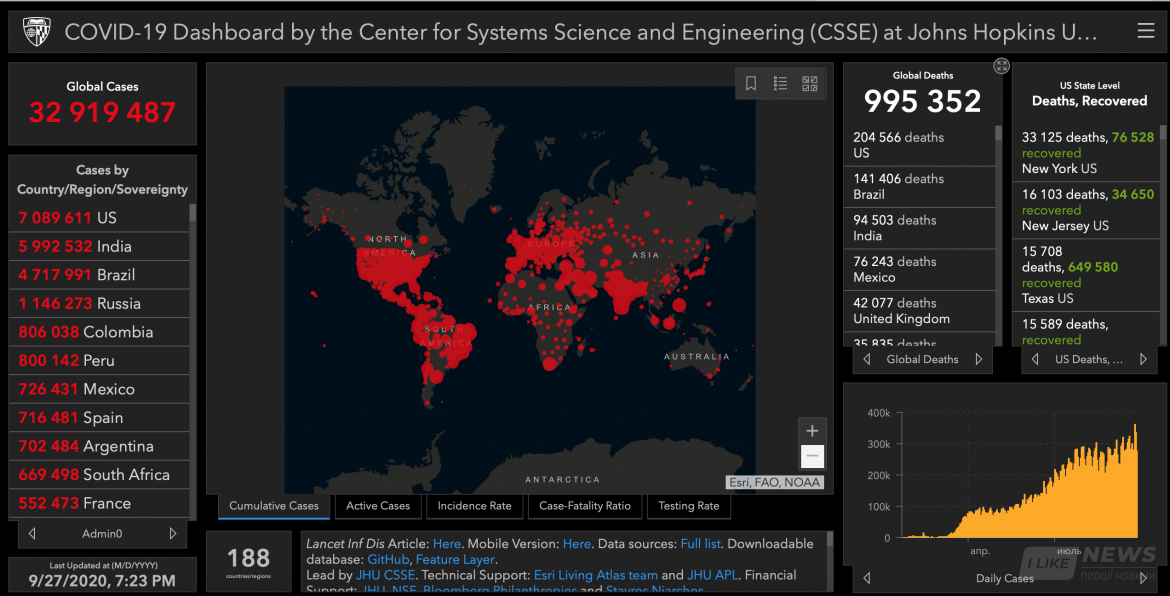Zoom in on the map with plus
This screenshot has height=596, width=1170.
tap(812, 431)
